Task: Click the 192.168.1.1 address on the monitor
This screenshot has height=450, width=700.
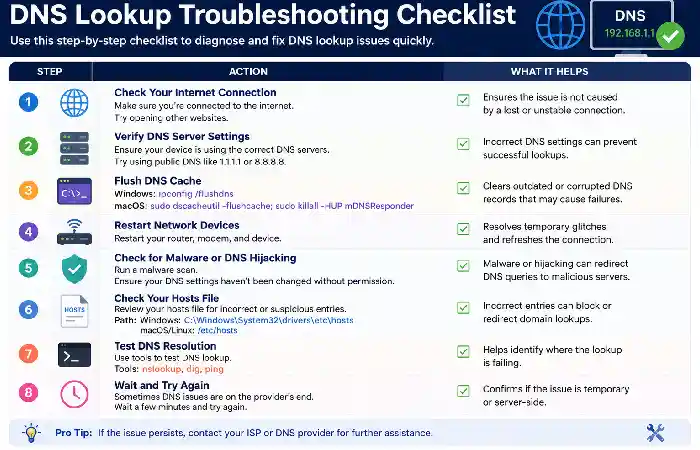Action: pos(629,33)
